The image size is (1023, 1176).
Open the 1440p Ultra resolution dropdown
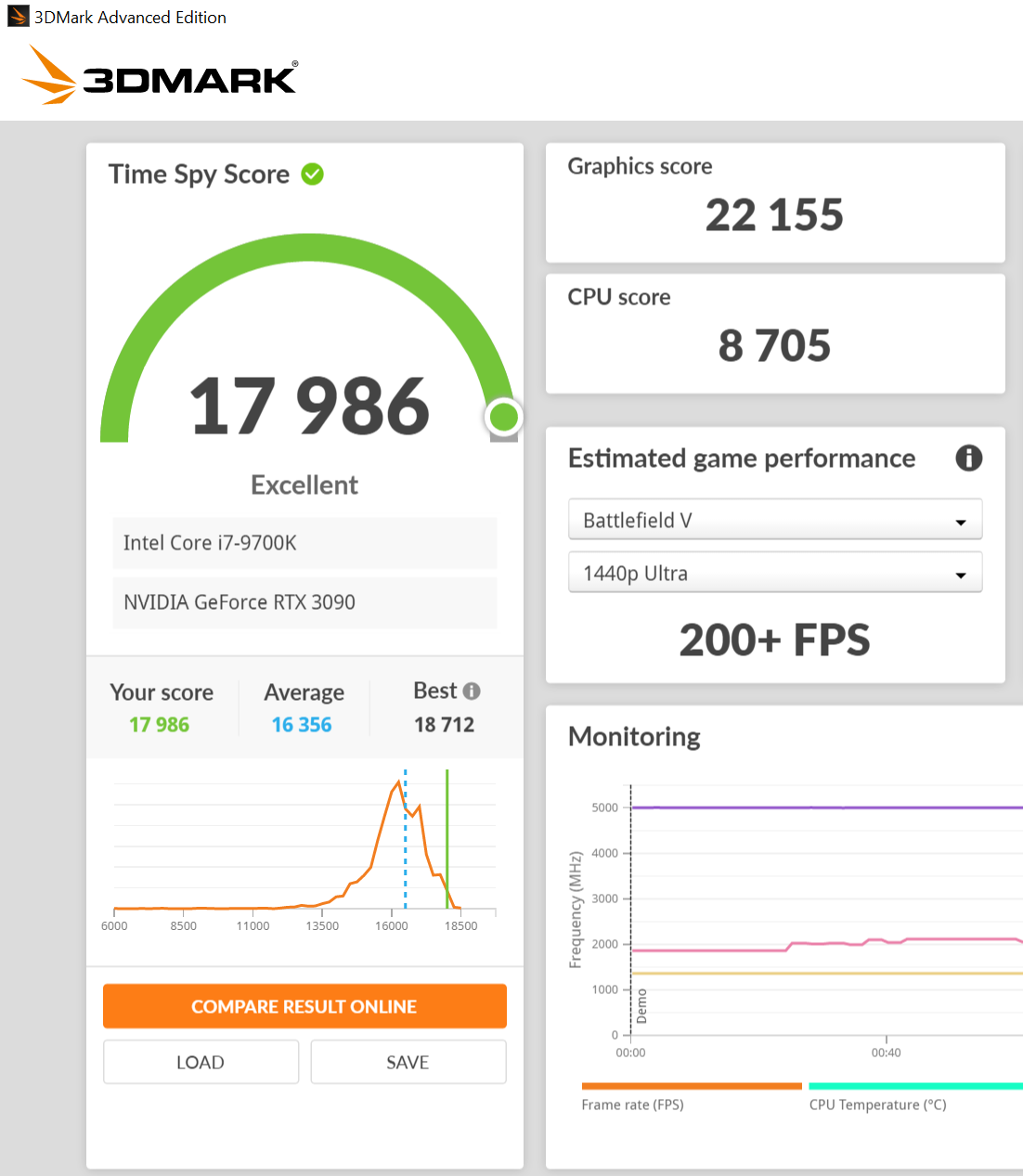775,573
